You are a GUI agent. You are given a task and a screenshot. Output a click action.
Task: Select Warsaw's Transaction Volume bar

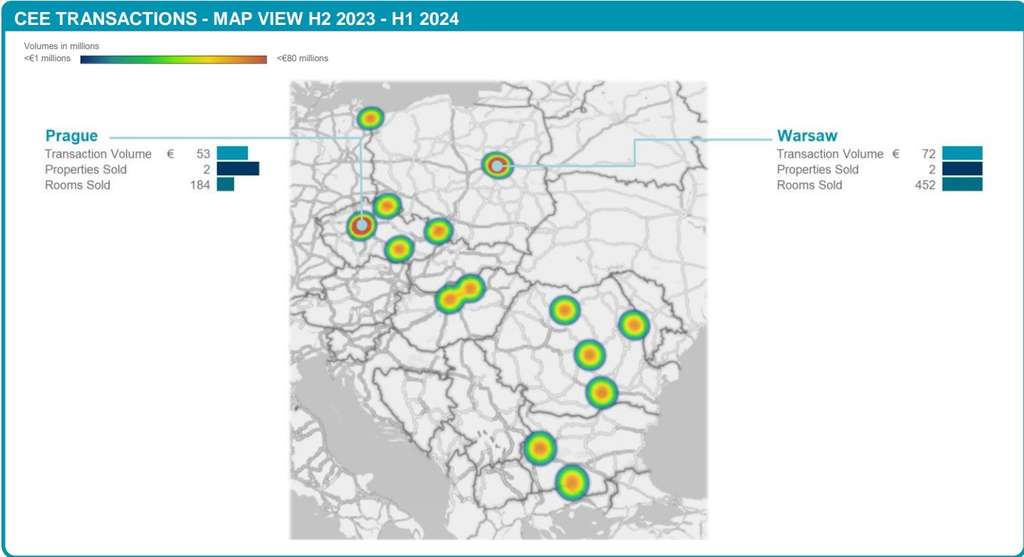(962, 154)
